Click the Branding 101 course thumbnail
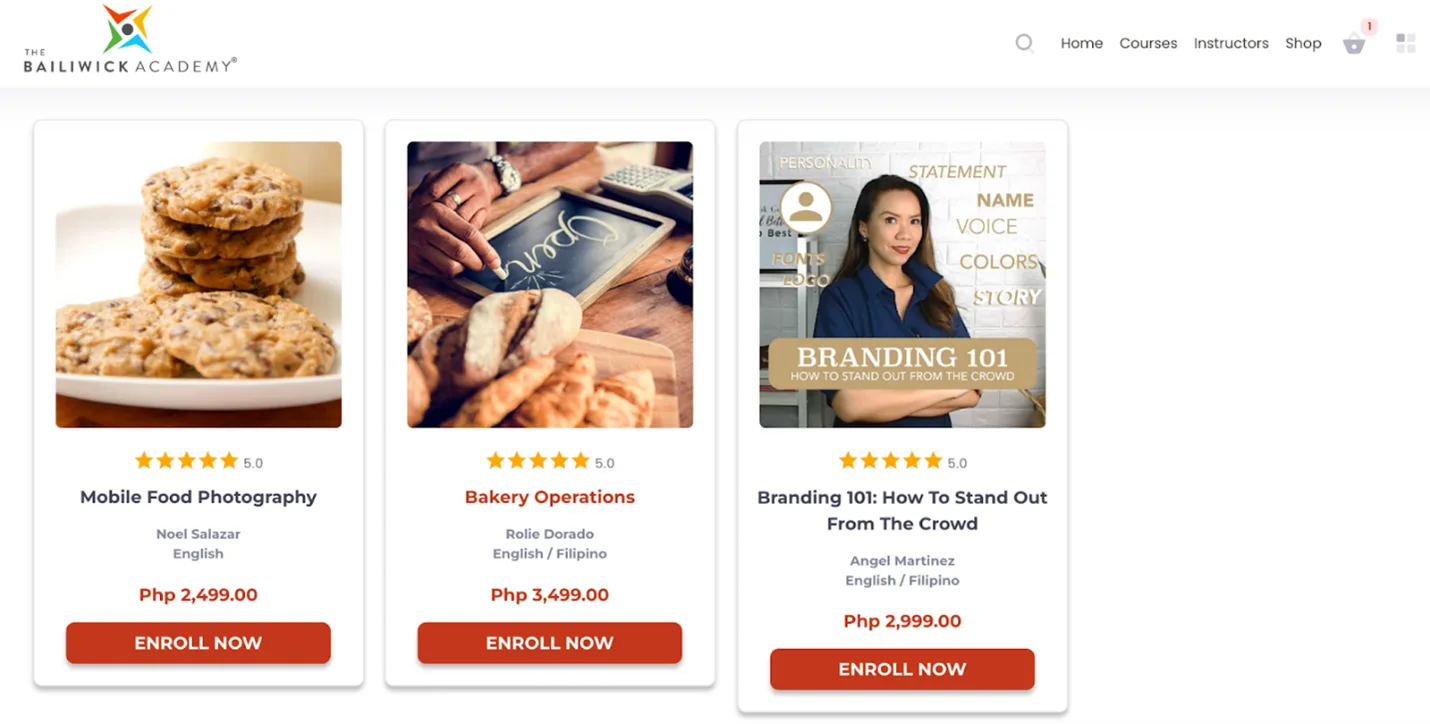 tap(902, 284)
